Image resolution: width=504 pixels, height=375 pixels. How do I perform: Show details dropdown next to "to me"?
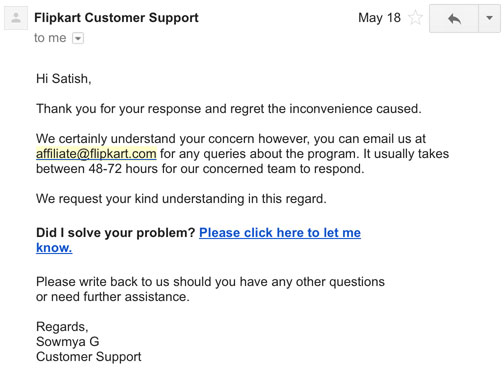pyautogui.click(x=78, y=38)
